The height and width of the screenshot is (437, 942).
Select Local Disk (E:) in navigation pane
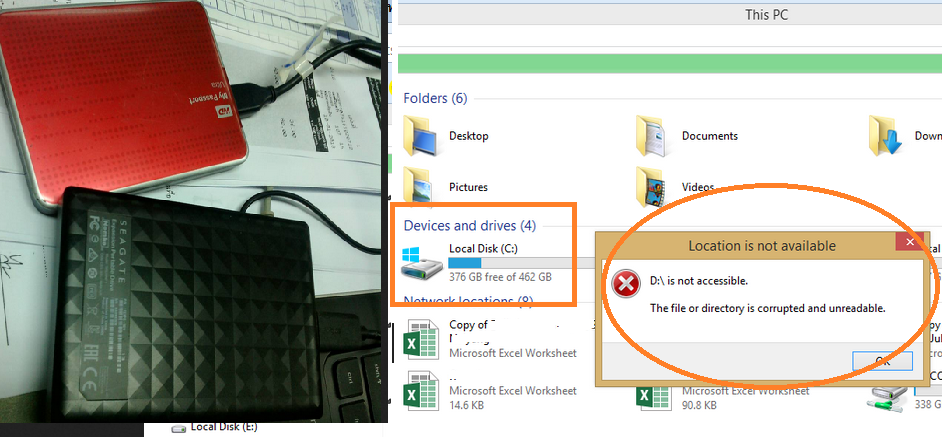(x=223, y=427)
